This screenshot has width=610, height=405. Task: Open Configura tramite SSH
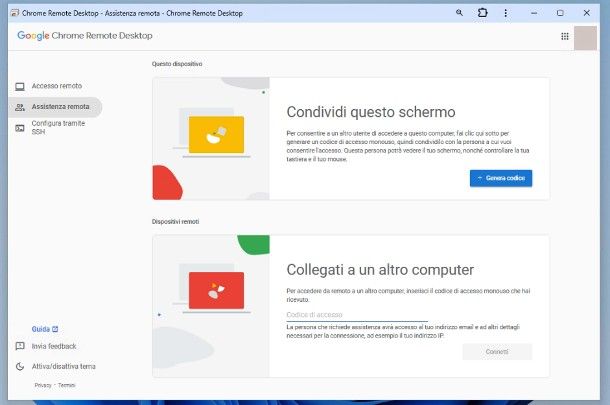58,128
